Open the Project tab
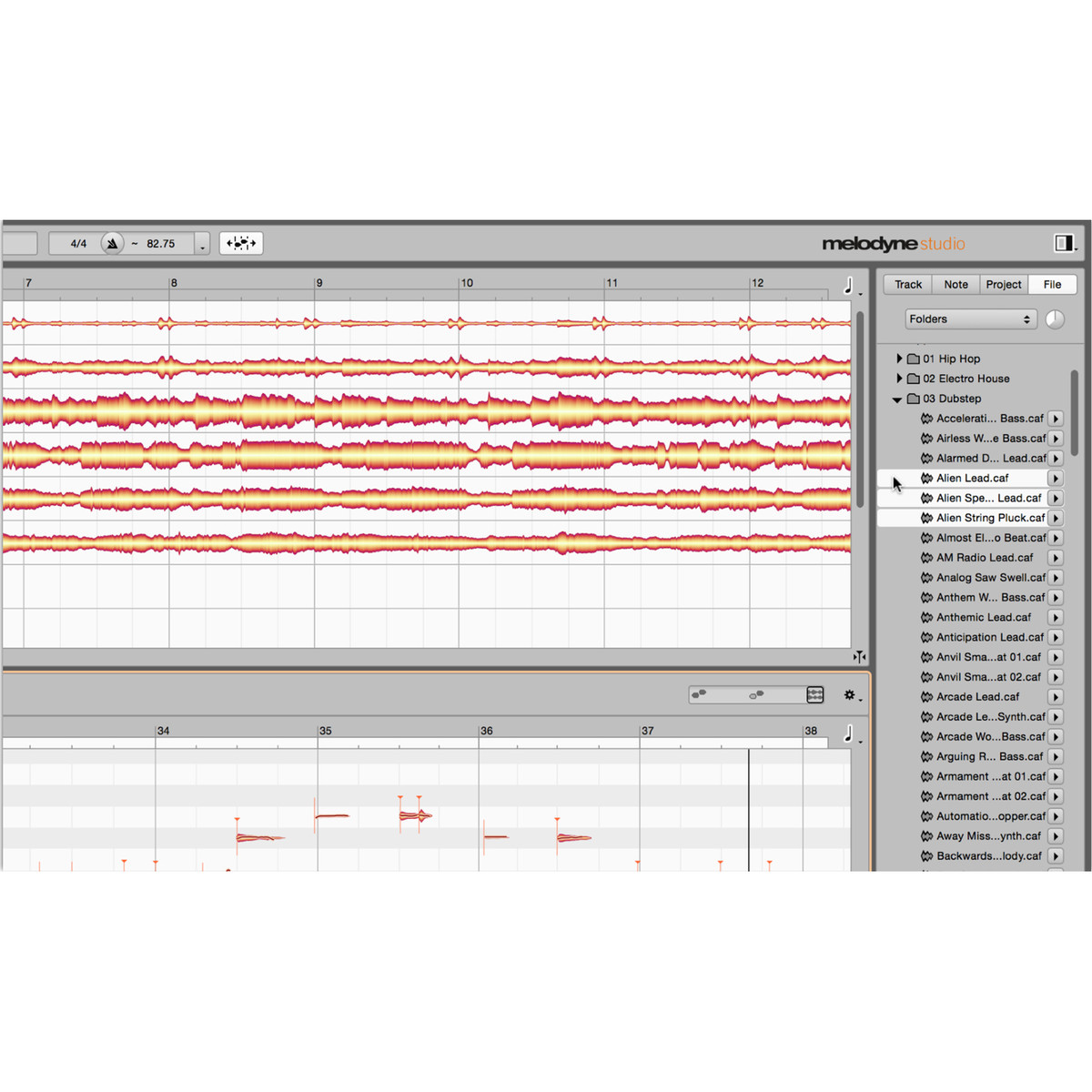This screenshot has width=1092, height=1092. (x=1003, y=285)
